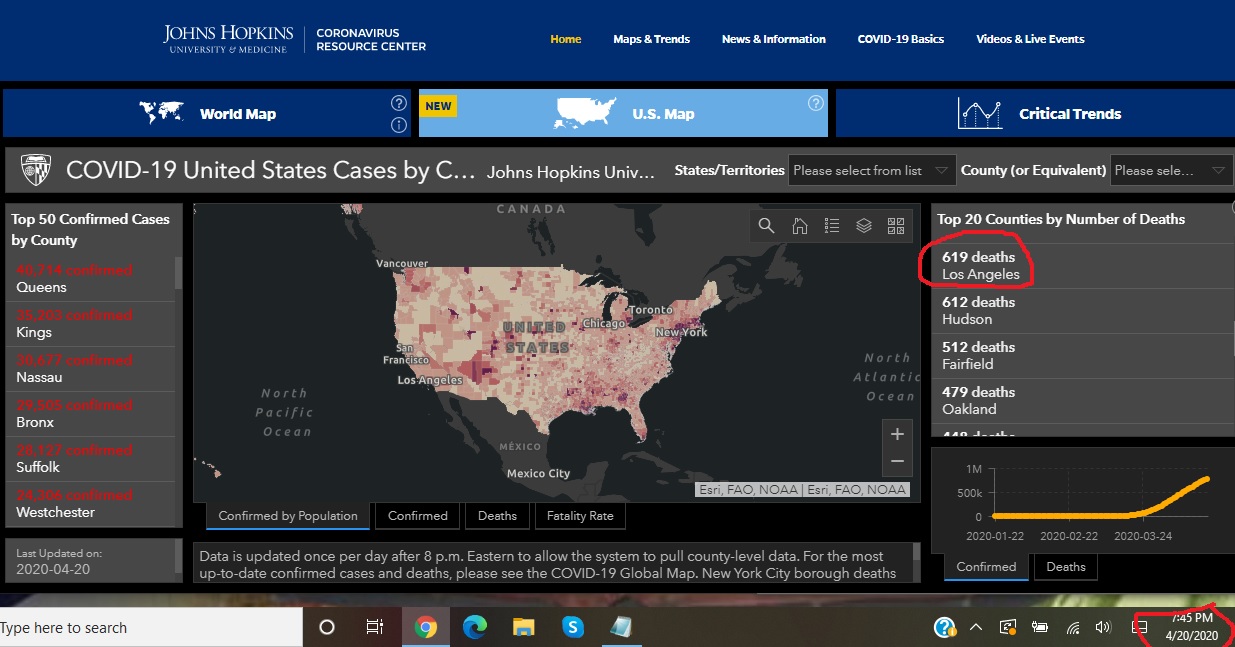Select the Deaths tab below the map
1235x647 pixels.
point(497,516)
